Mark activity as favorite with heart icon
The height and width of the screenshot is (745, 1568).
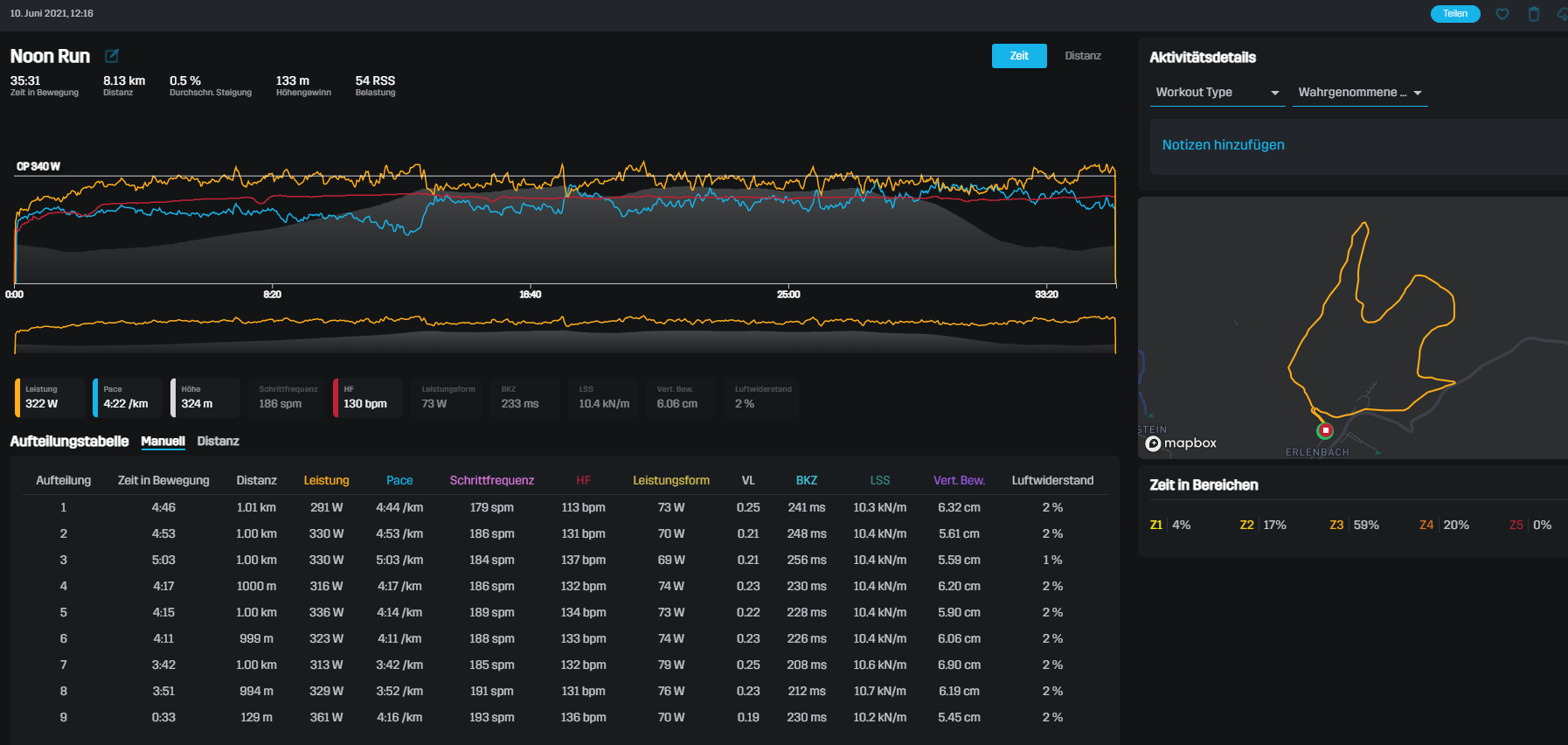pyautogui.click(x=1502, y=14)
